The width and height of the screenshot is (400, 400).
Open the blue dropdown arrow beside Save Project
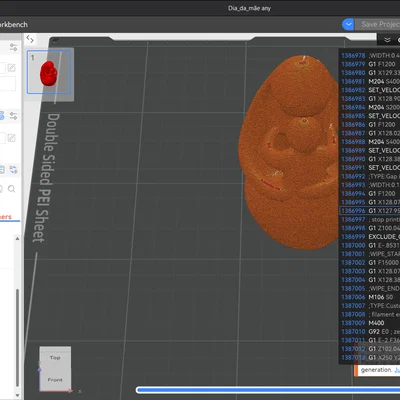point(348,24)
